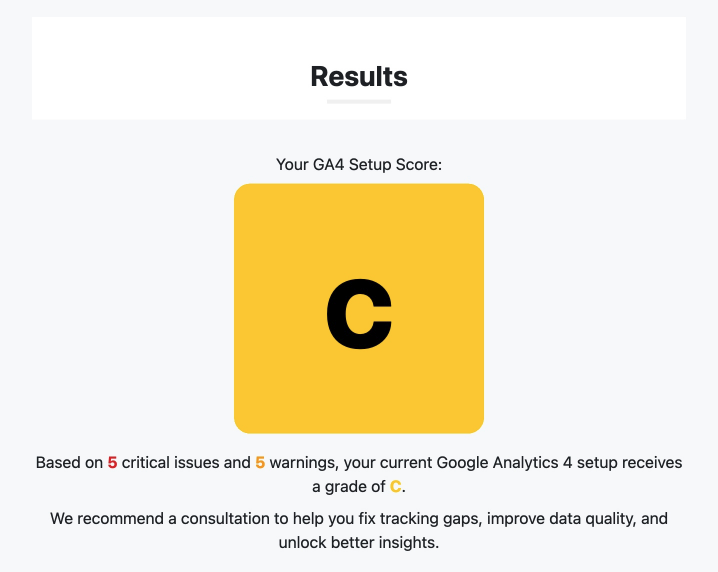This screenshot has height=572, width=718.
Task: Click the gray underline beneath Results
Action: pyautogui.click(x=359, y=102)
